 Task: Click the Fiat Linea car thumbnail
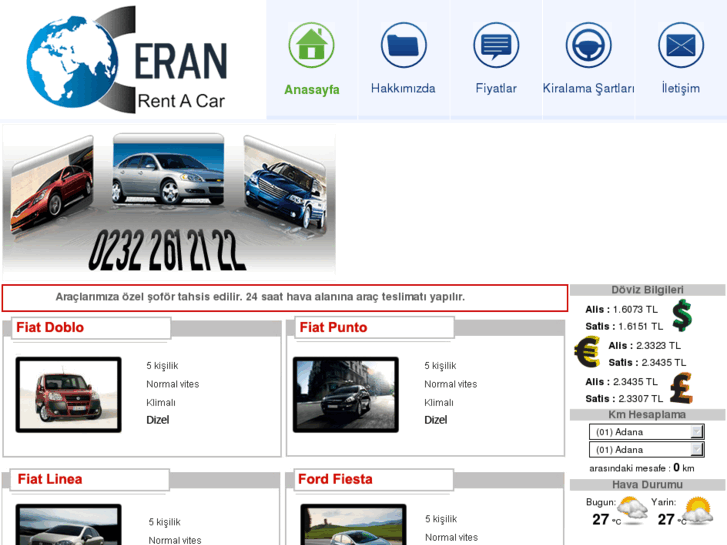(69, 524)
